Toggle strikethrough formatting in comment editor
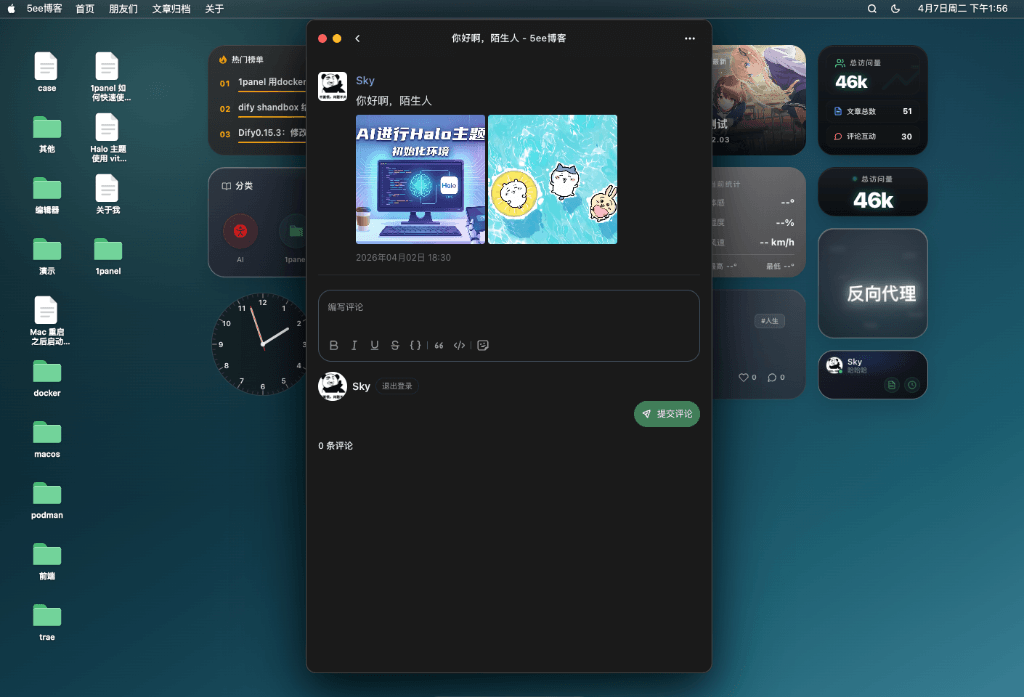Screen dimensions: 1024x697 click(x=395, y=345)
